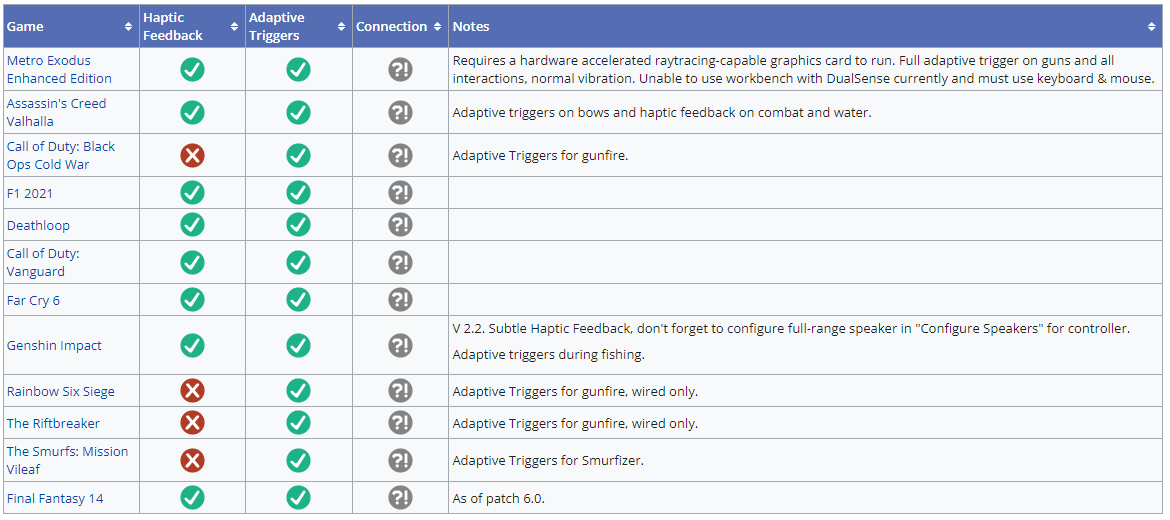Click haptic checkmark for Final Fantasy 14

pos(192,498)
